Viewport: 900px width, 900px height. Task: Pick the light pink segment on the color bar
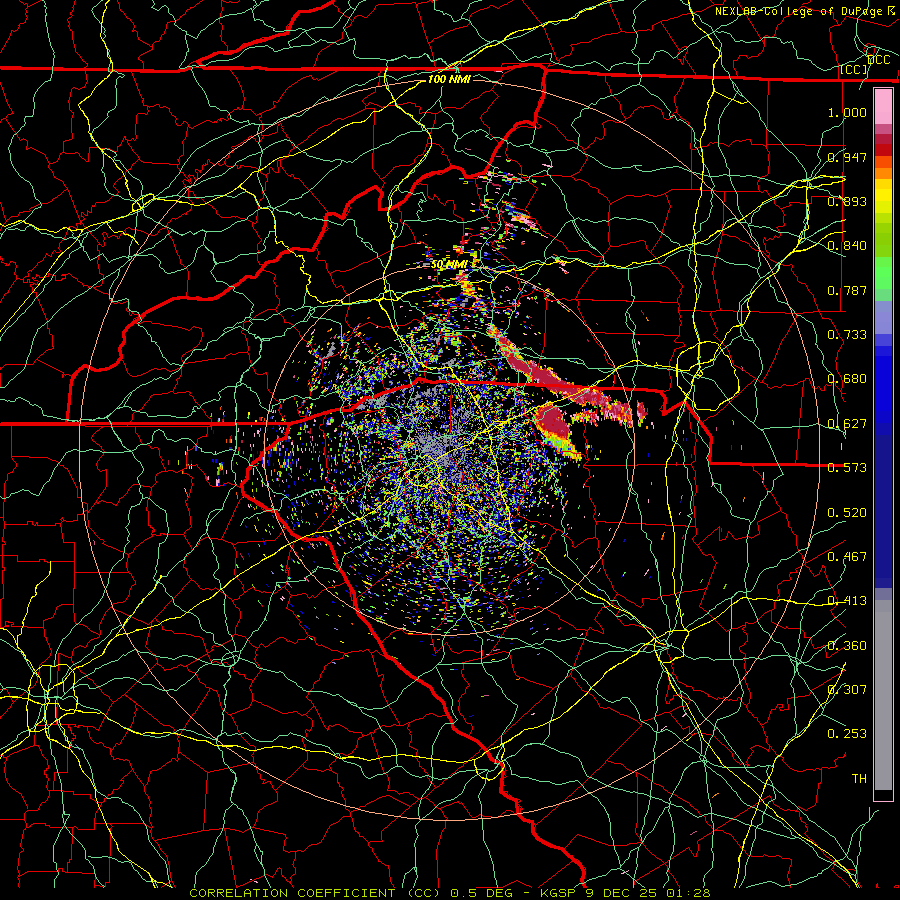(x=883, y=107)
